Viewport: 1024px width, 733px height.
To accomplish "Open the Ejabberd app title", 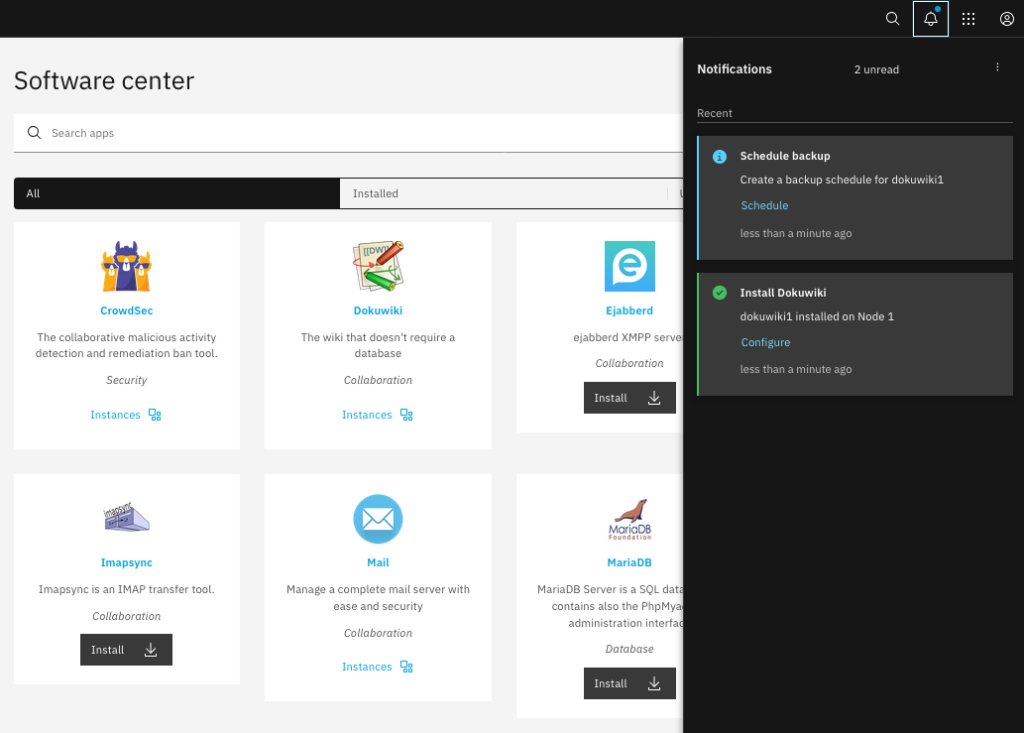I will (630, 310).
